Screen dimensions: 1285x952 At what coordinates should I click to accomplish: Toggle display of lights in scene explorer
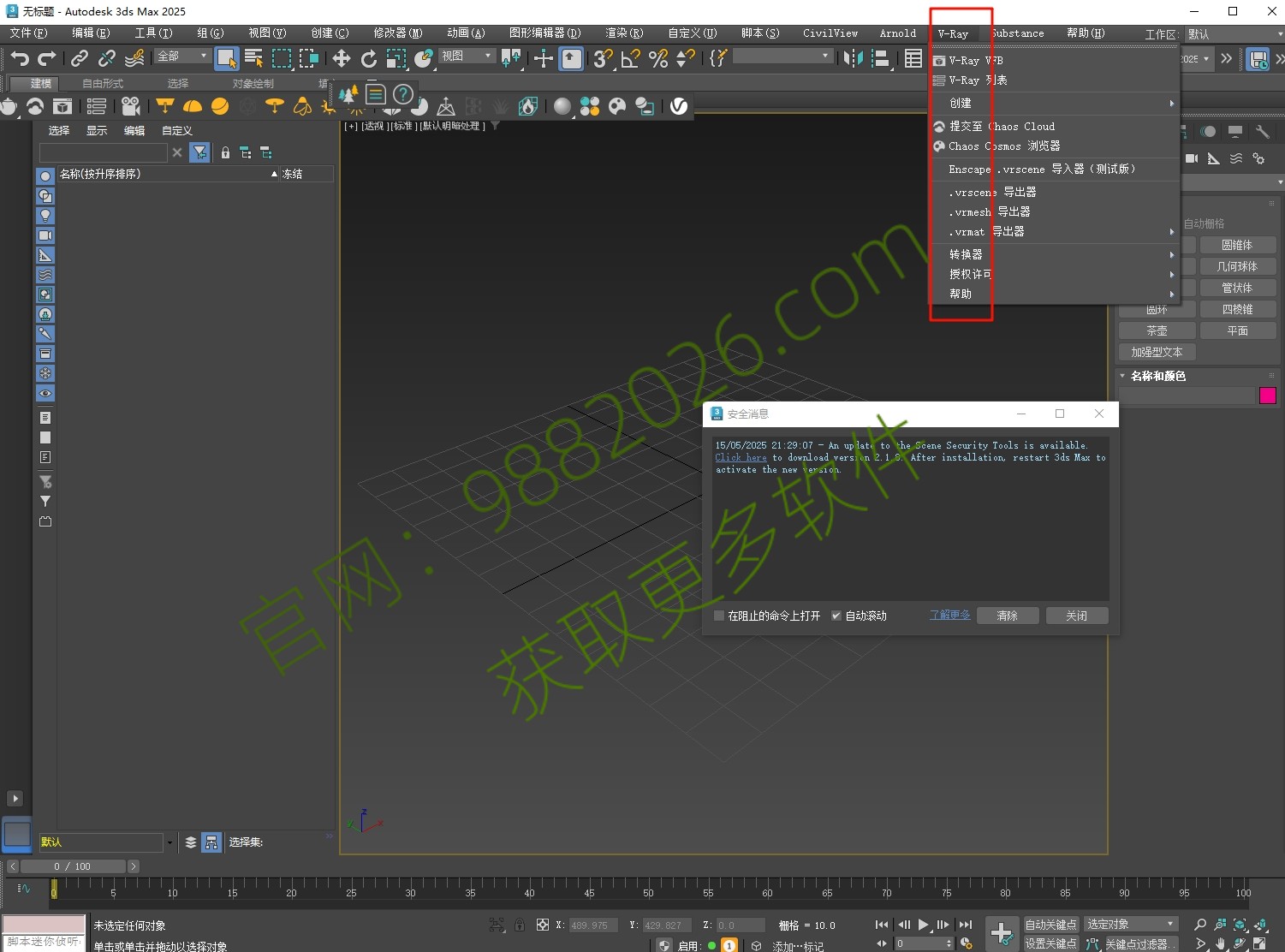point(45,216)
